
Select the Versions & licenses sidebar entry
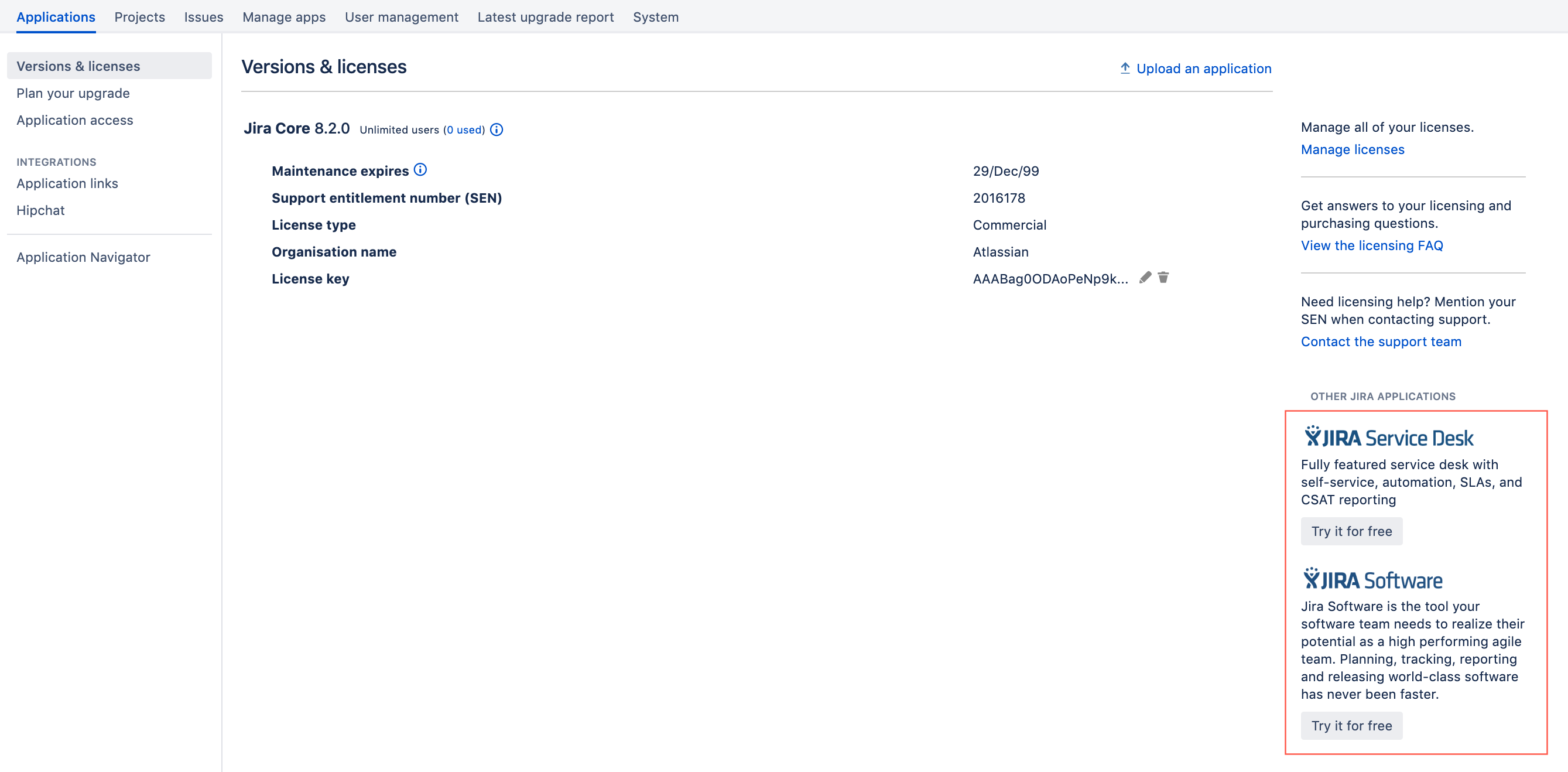[78, 66]
